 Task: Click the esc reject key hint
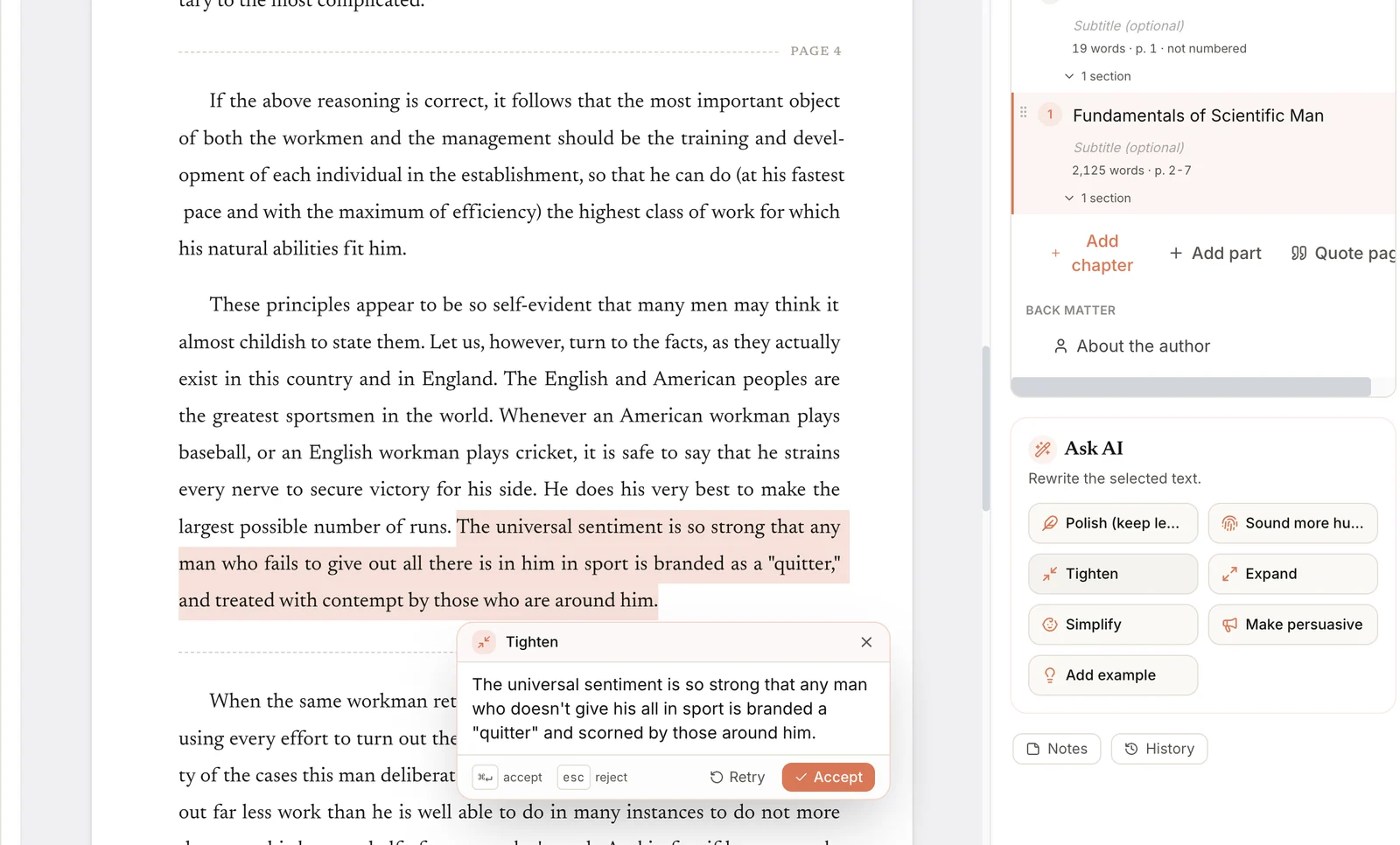tap(592, 777)
